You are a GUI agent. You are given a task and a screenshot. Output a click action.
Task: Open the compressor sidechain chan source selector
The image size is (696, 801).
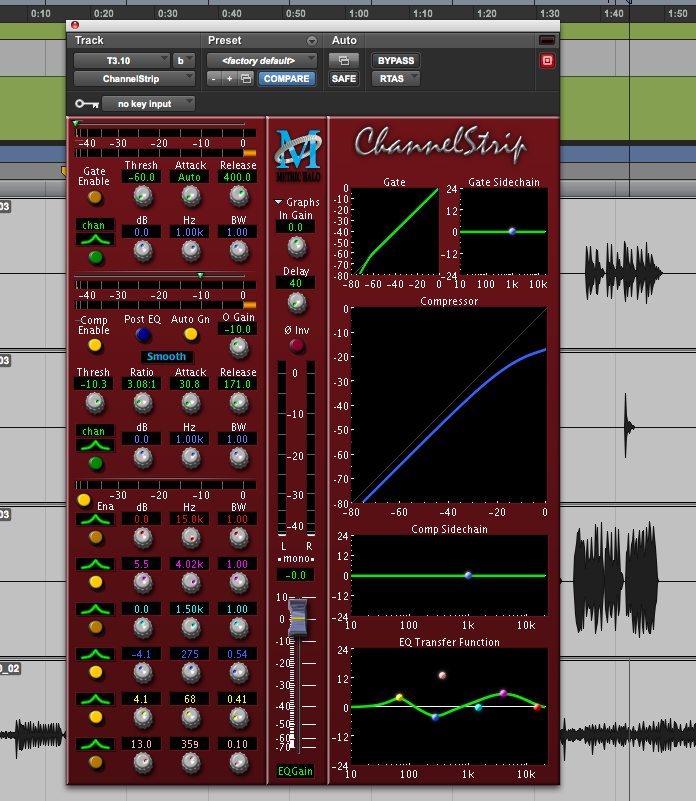coord(95,431)
